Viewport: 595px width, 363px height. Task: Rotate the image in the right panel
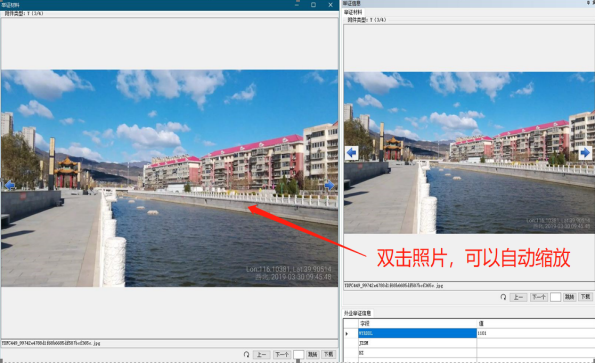(503, 297)
